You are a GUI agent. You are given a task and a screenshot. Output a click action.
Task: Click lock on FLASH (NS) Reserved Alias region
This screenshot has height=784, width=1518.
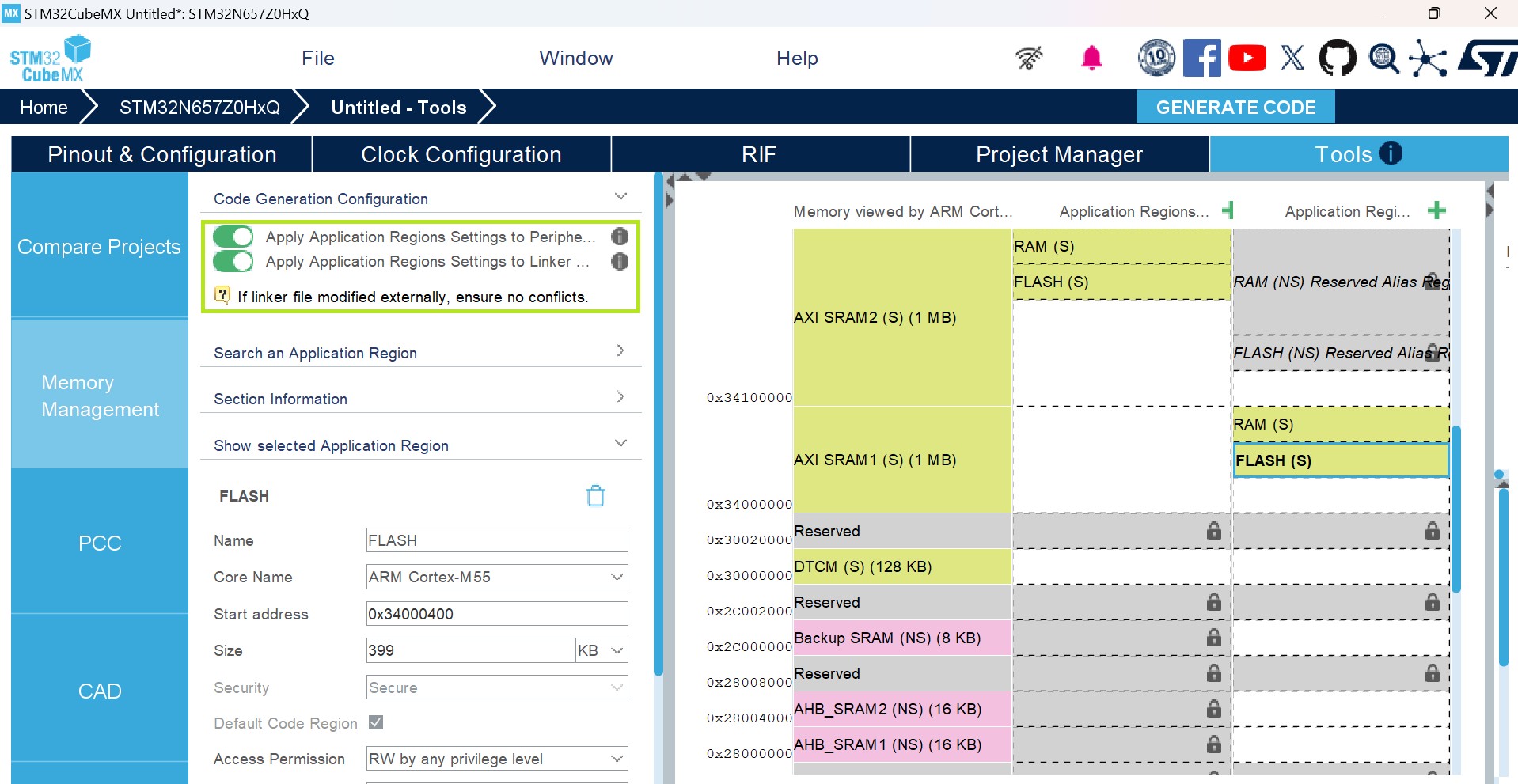coord(1433,352)
